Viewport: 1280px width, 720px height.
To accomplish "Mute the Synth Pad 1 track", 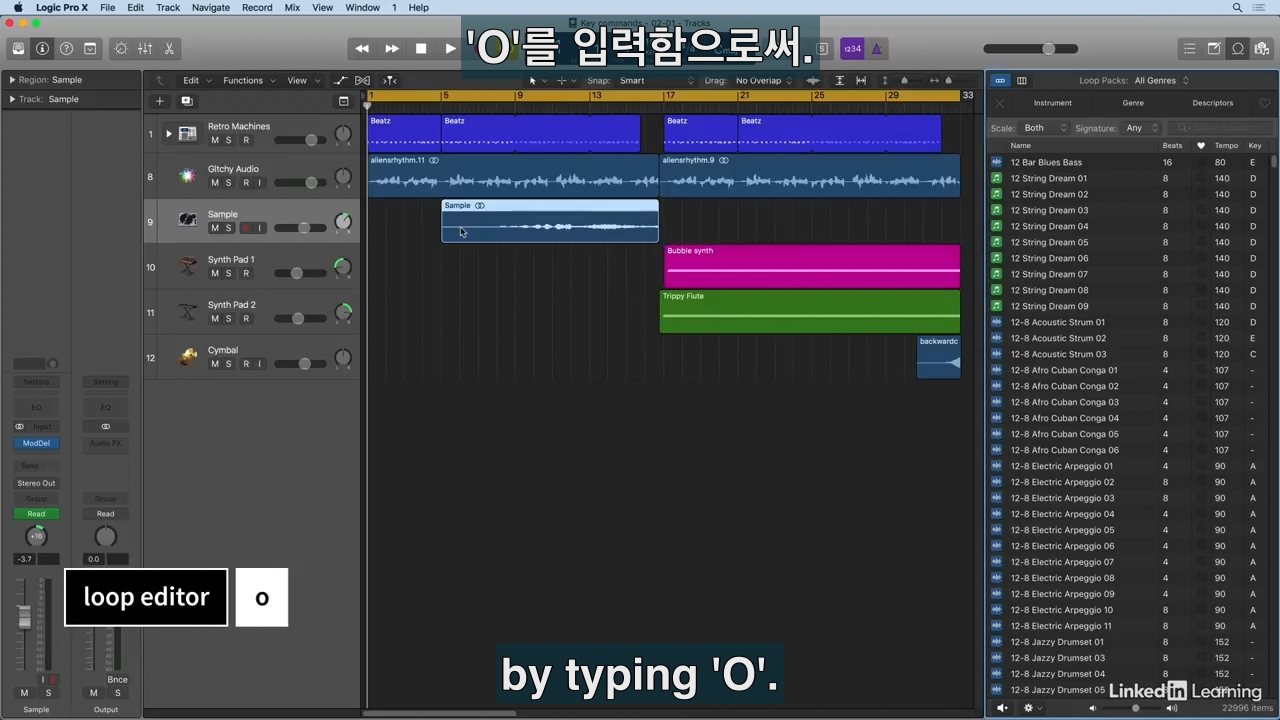I will click(214, 273).
